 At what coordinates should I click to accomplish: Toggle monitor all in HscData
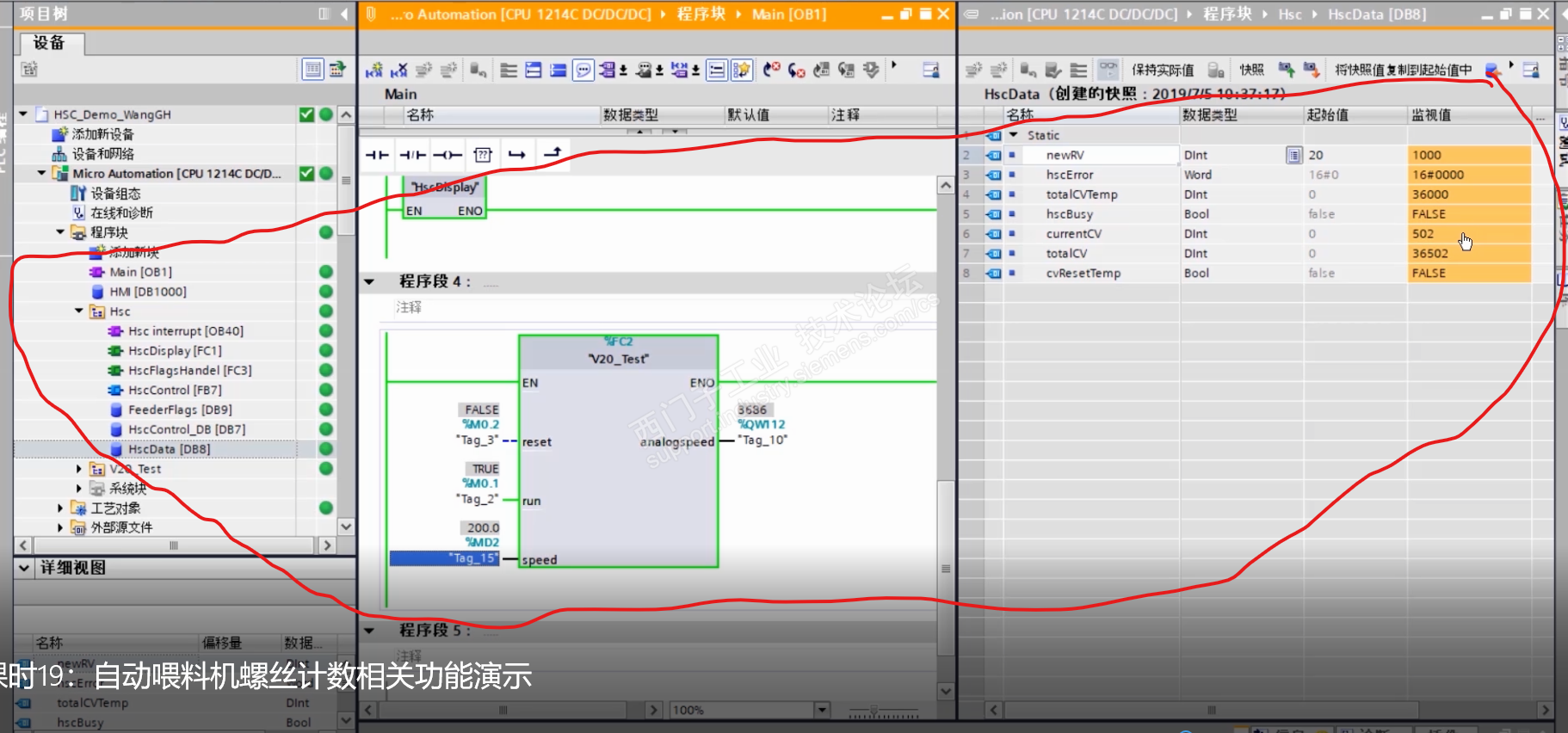(x=1108, y=69)
